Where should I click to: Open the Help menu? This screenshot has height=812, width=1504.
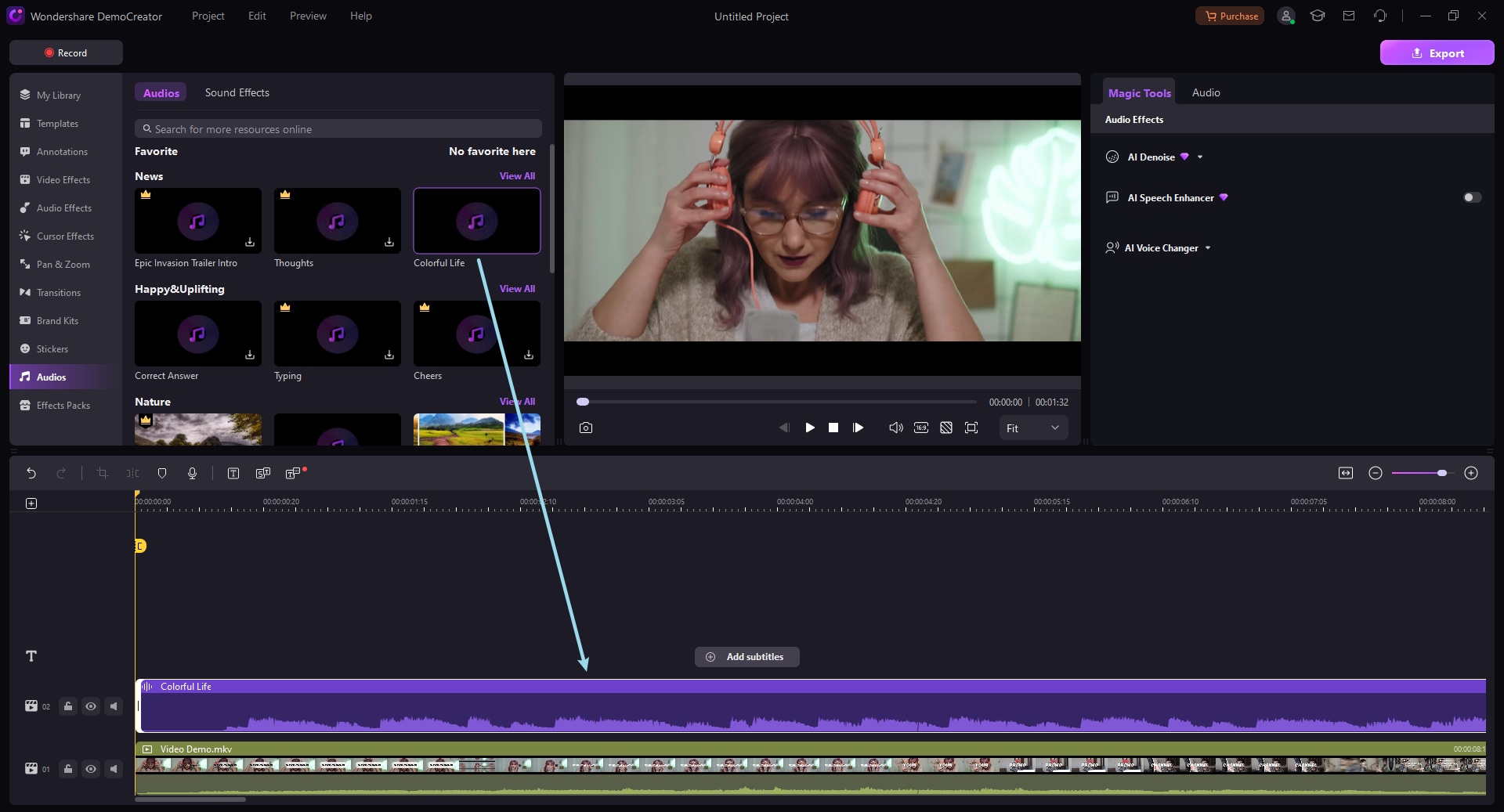pyautogui.click(x=361, y=16)
